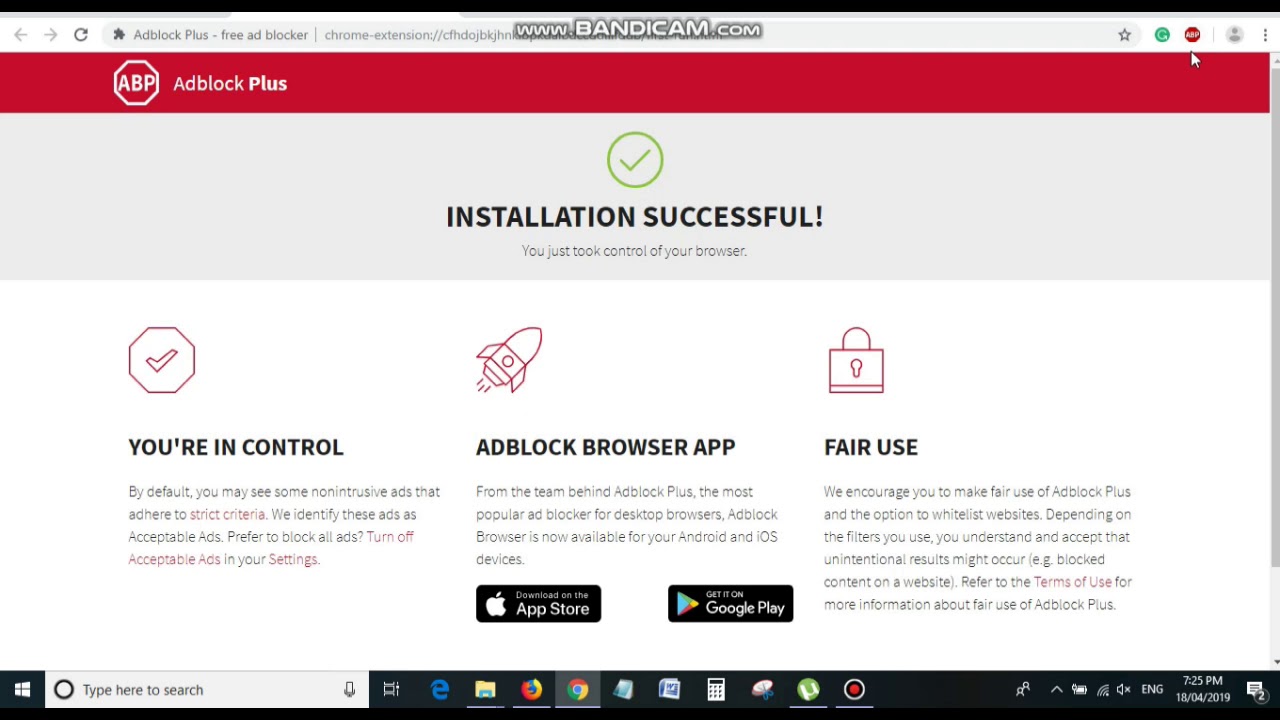
Task: Click 'INSTALLATION SUCCESSFUL!' heading
Action: pos(634,217)
